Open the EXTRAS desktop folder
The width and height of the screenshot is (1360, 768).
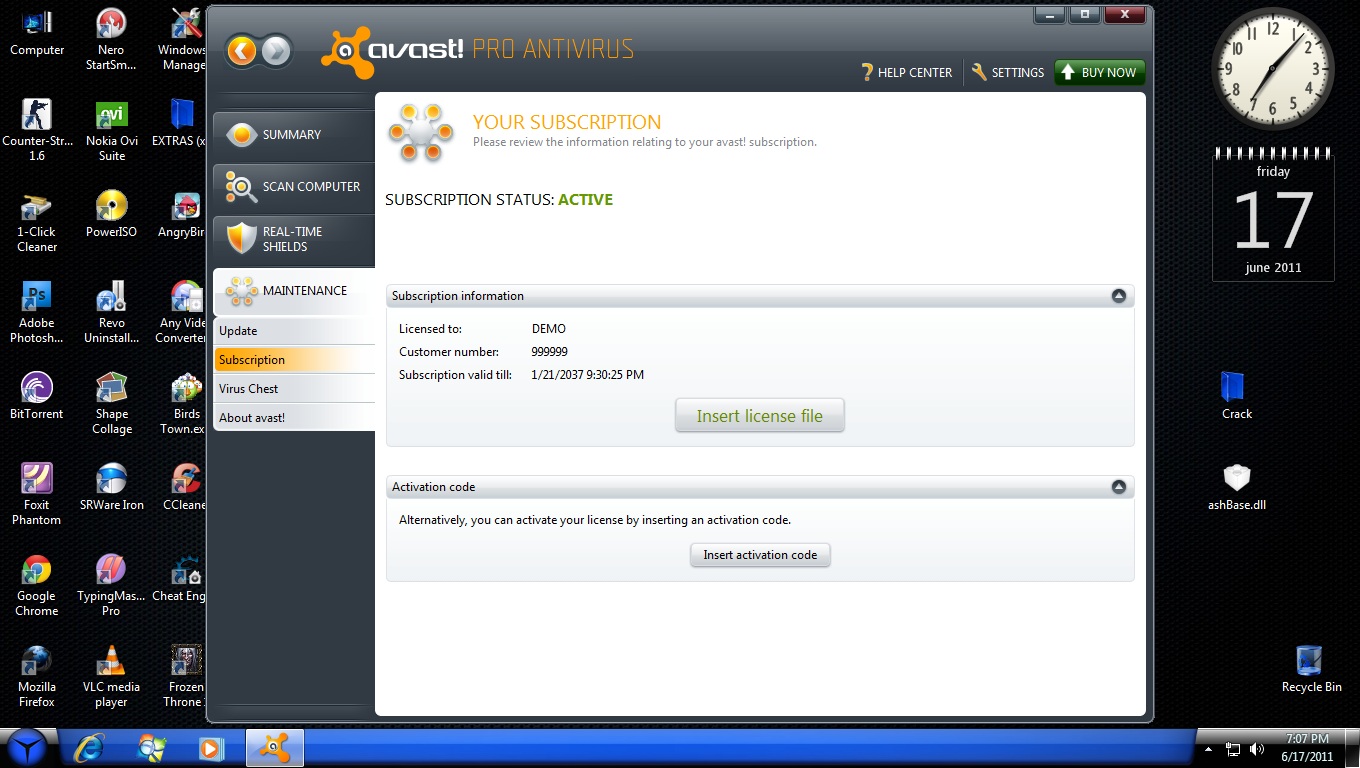click(181, 123)
